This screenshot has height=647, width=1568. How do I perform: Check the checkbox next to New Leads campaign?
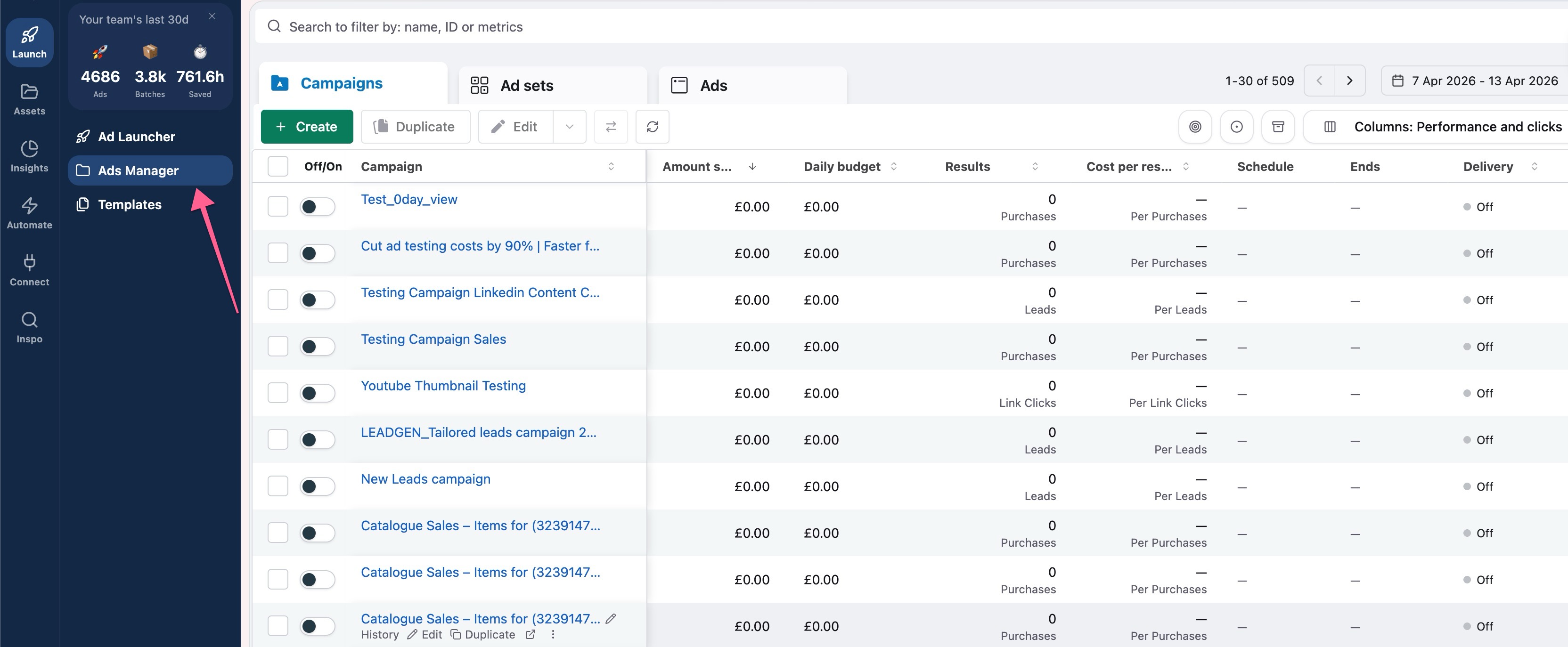tap(278, 486)
